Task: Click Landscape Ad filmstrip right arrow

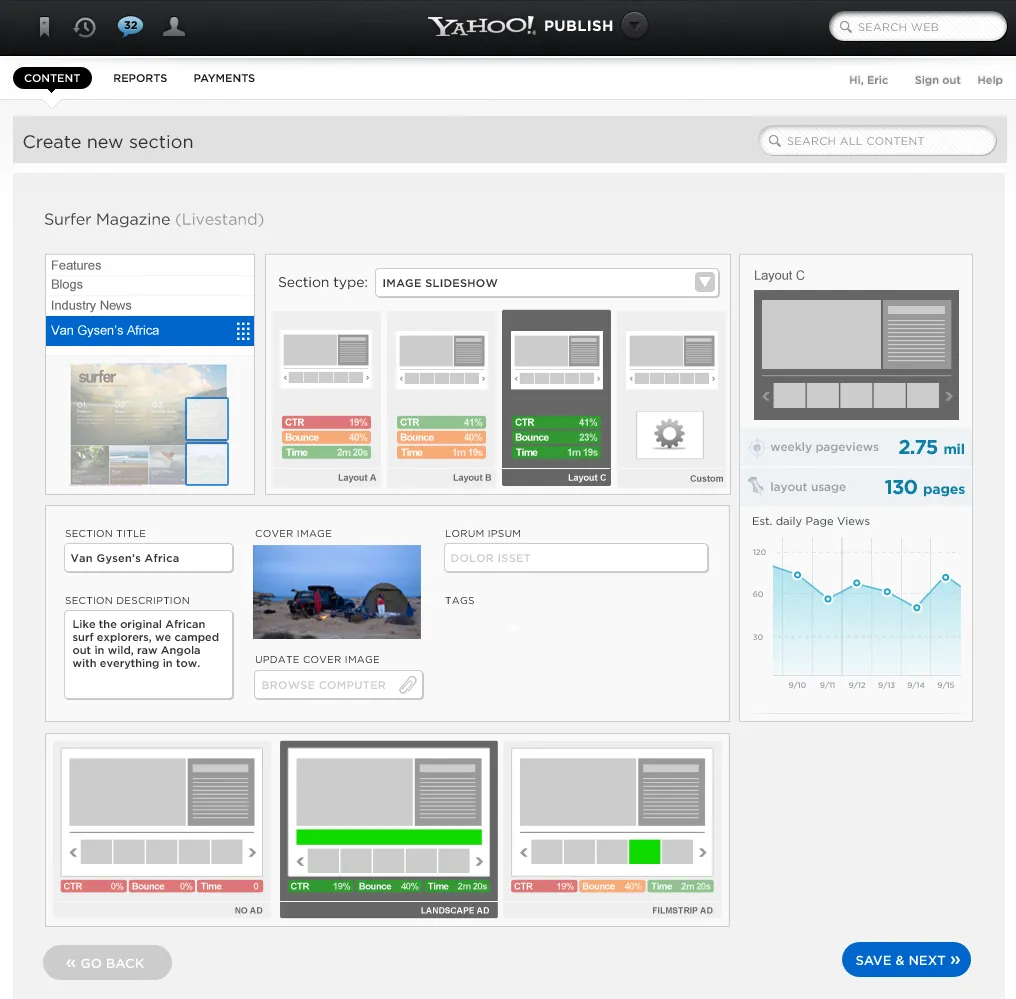Action: click(479, 861)
